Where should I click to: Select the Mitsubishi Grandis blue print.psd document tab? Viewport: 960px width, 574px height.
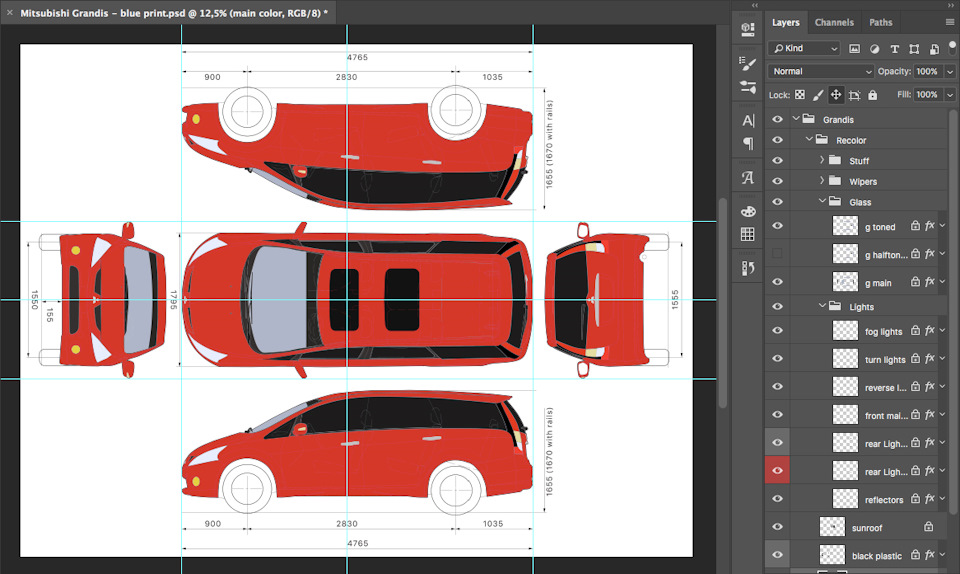174,13
